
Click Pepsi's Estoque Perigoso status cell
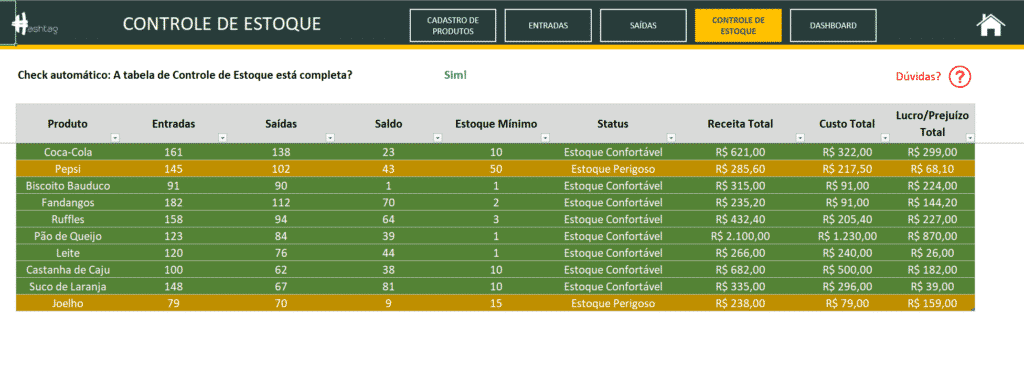point(613,168)
